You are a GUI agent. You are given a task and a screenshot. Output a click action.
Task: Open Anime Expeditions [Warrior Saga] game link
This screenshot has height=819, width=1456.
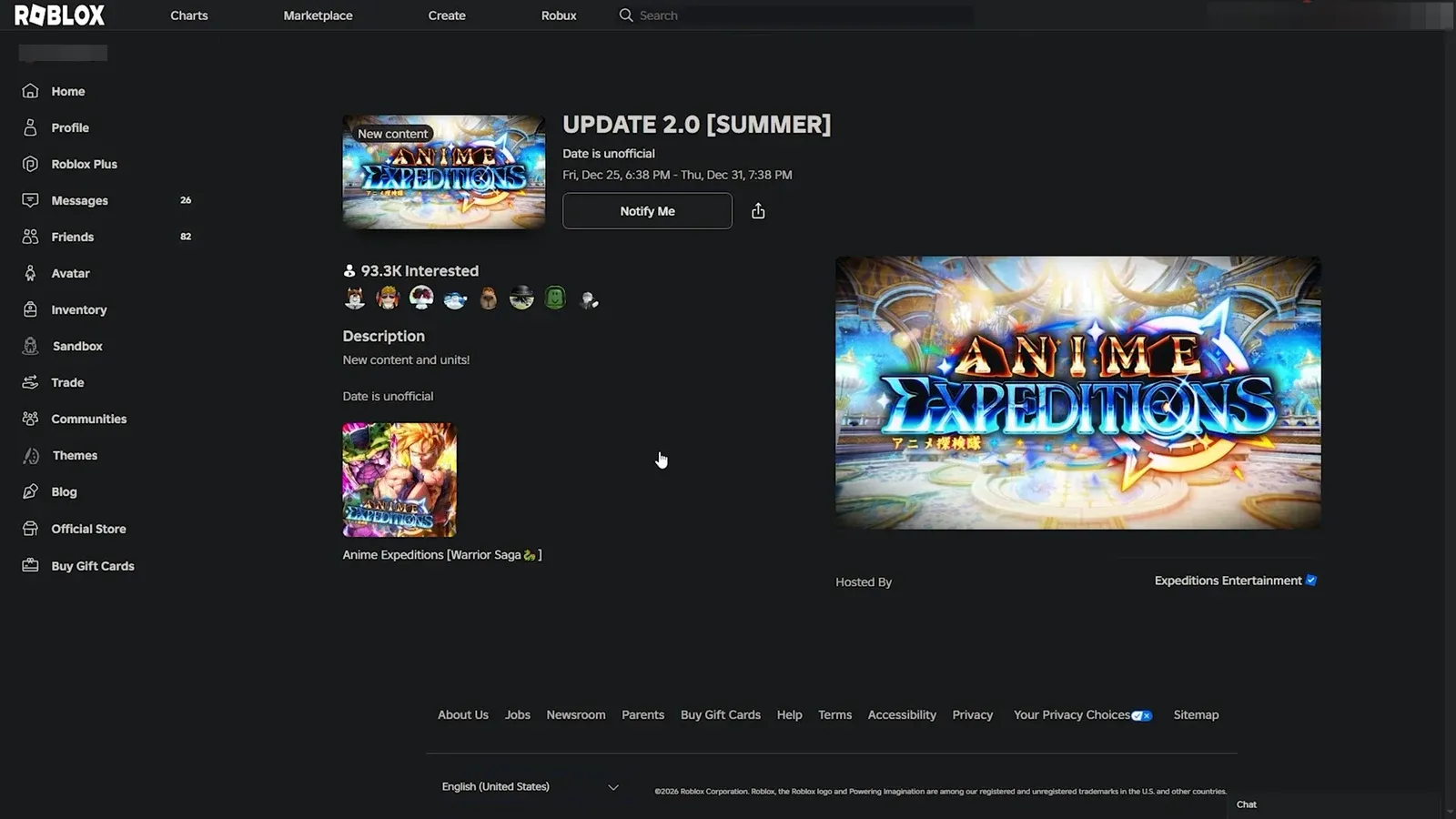(442, 555)
